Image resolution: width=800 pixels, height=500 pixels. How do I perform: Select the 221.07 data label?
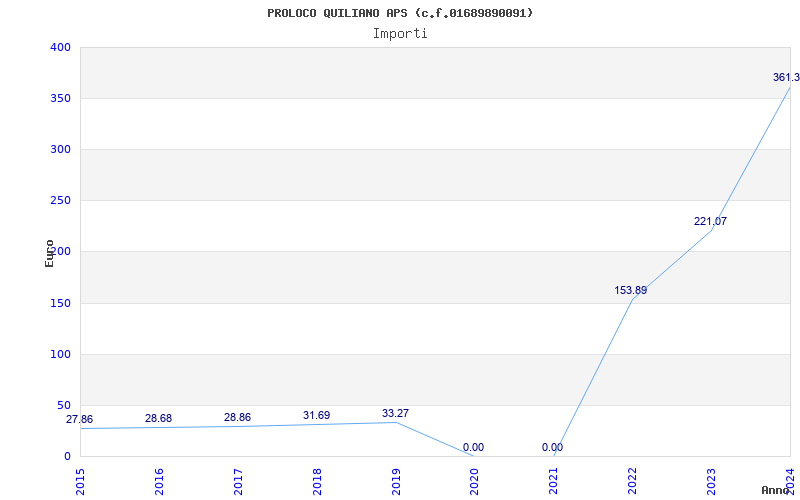pos(710,221)
